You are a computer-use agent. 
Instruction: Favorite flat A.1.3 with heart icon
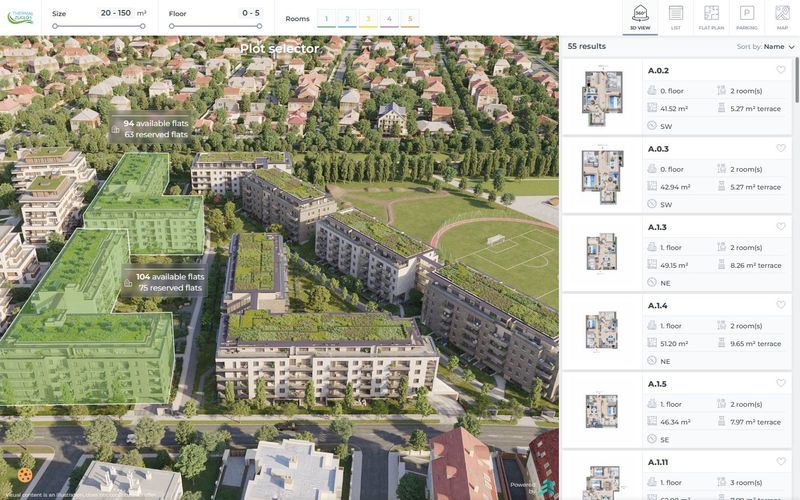coord(781,227)
